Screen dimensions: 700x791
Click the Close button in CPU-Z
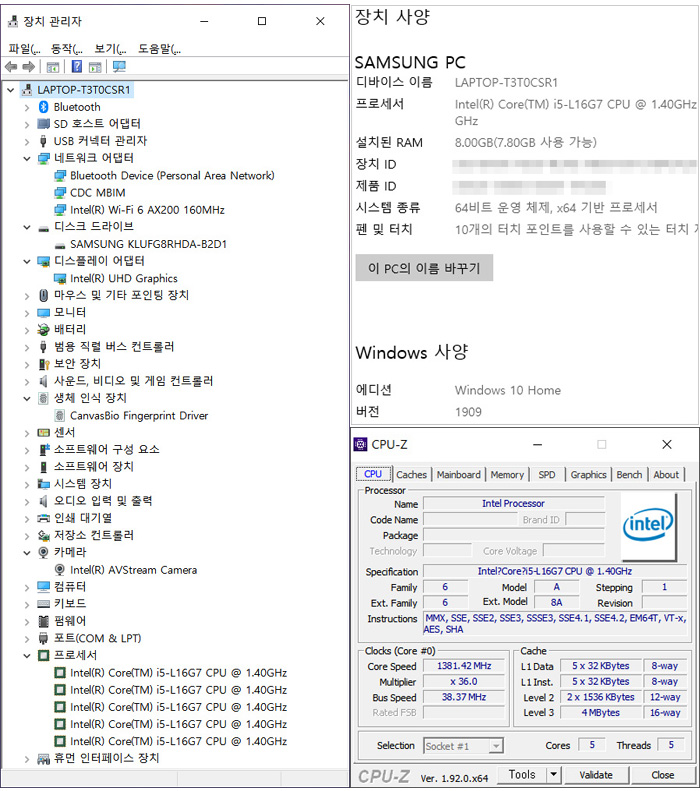[662, 775]
